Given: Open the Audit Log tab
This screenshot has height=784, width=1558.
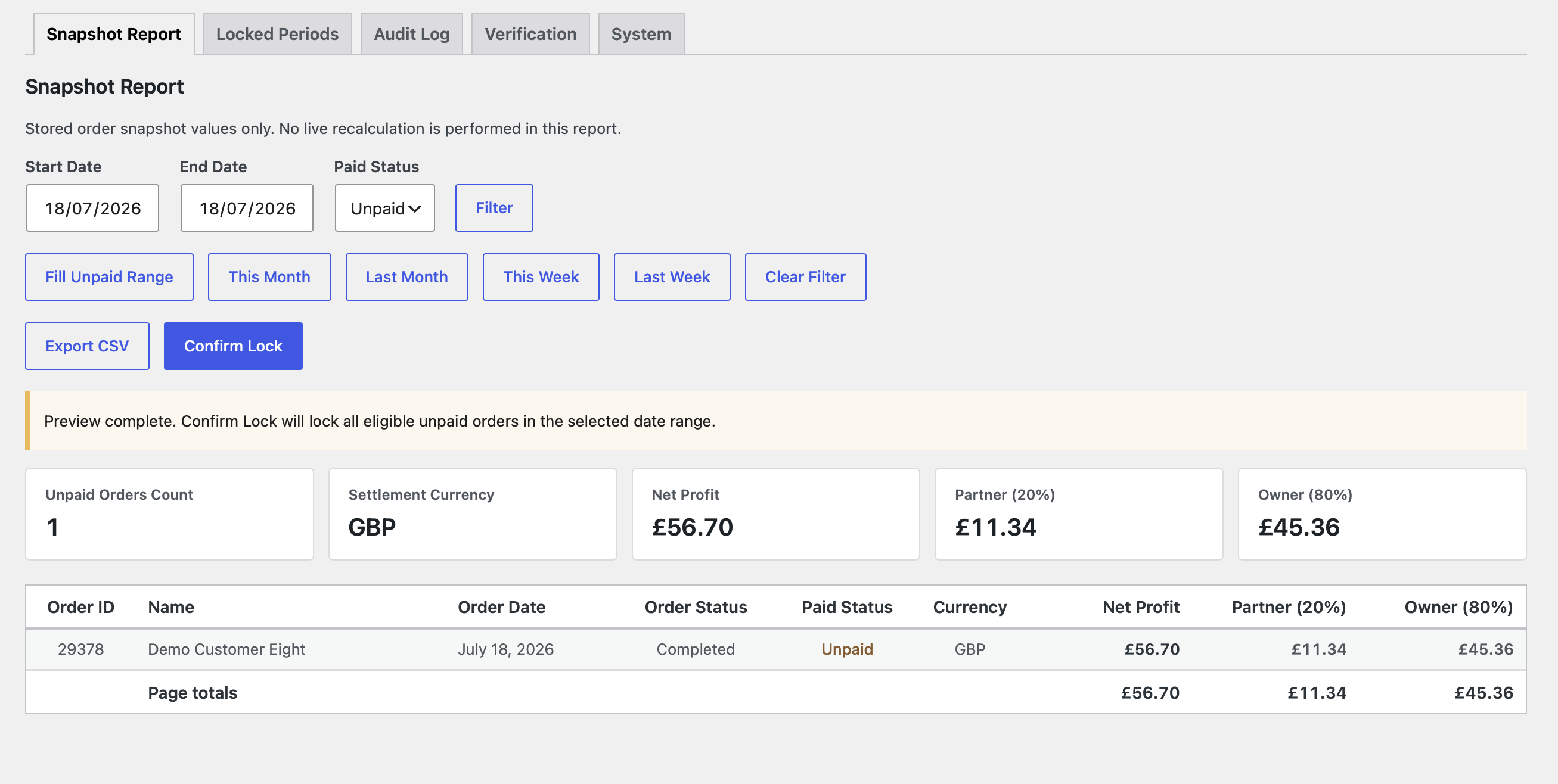Looking at the screenshot, I should point(412,34).
